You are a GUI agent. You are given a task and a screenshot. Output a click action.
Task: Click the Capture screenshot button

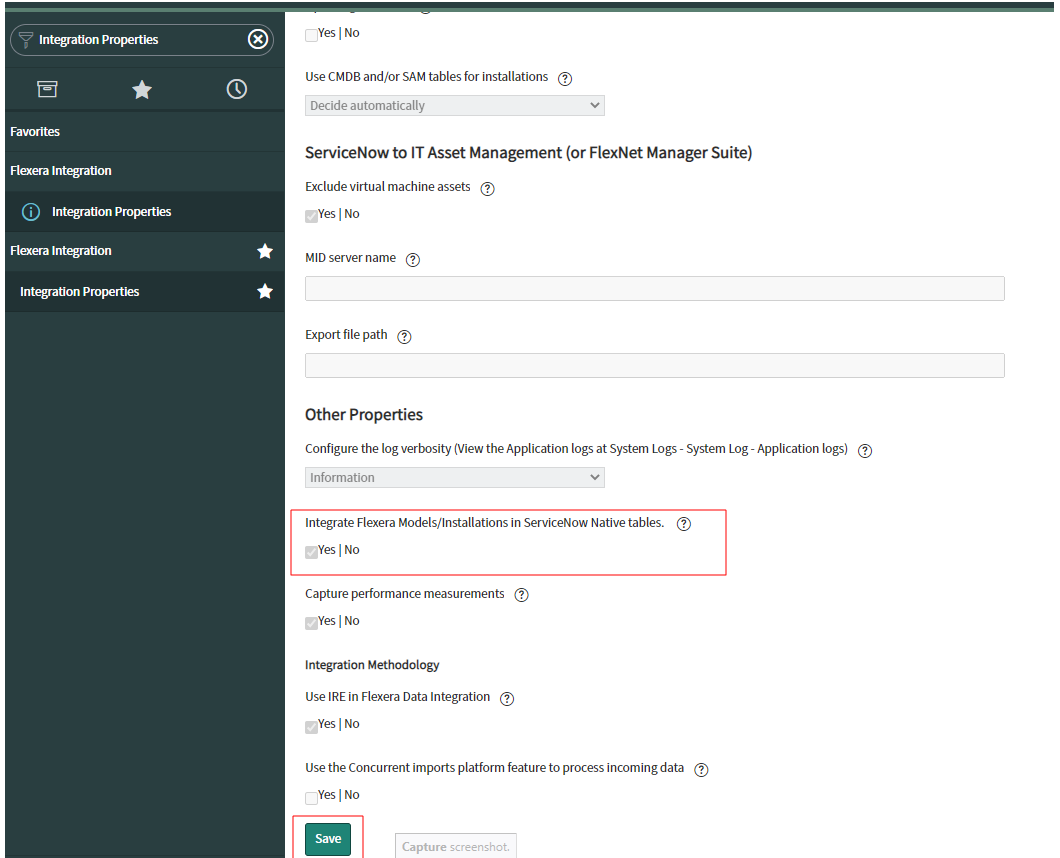click(x=455, y=845)
